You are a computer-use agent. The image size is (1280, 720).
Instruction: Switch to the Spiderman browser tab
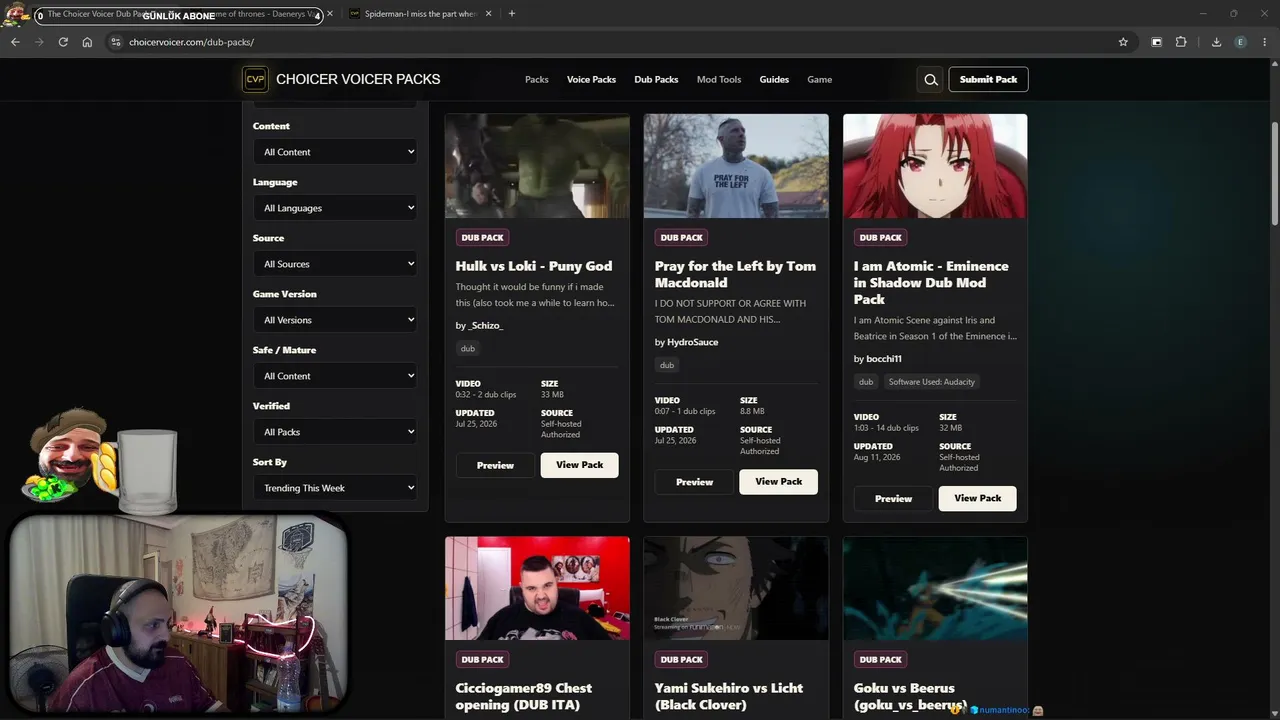pos(418,14)
